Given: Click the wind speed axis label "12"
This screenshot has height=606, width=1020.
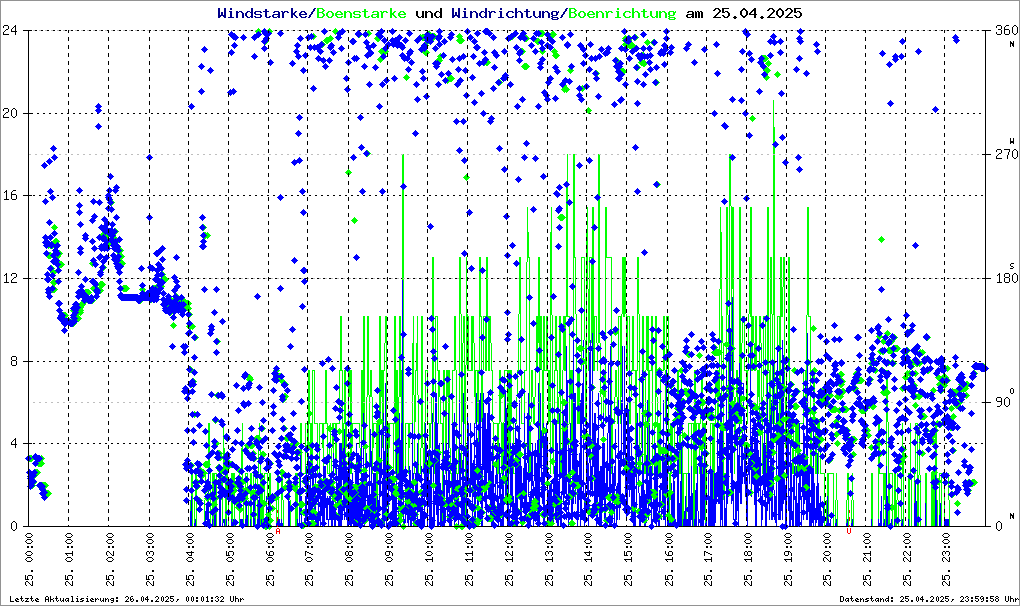Looking at the screenshot, I should [x=9, y=278].
